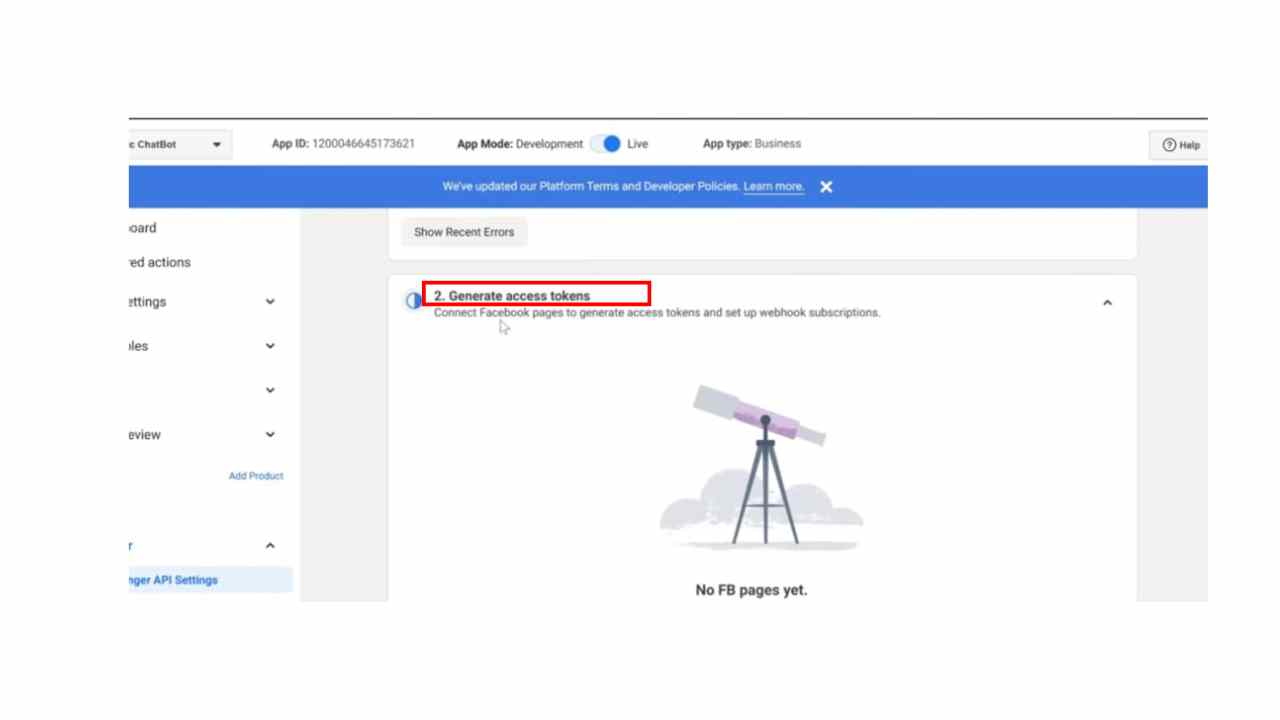Open Required actions in the sidebar
Screen dimensions: 1280x720
(x=160, y=262)
